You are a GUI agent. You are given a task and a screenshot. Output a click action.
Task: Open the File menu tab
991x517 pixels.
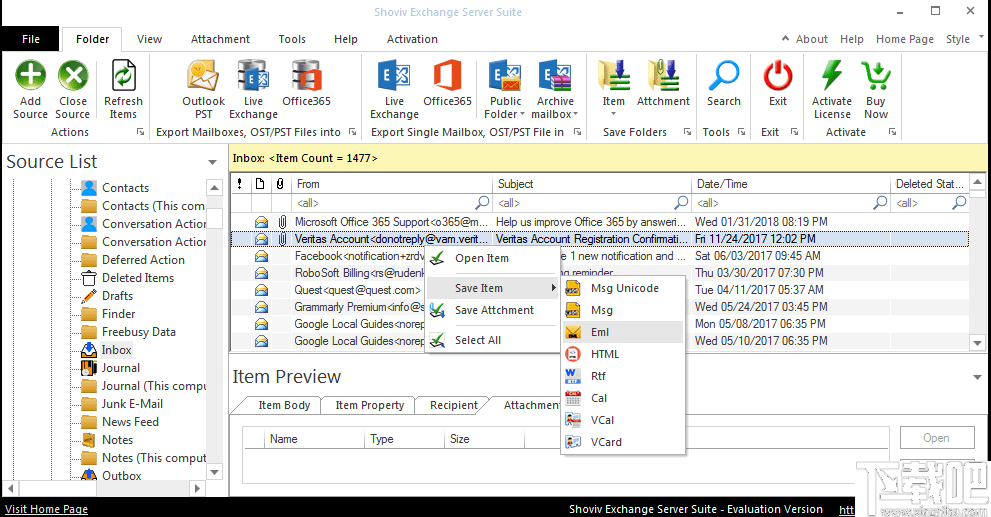[x=31, y=39]
